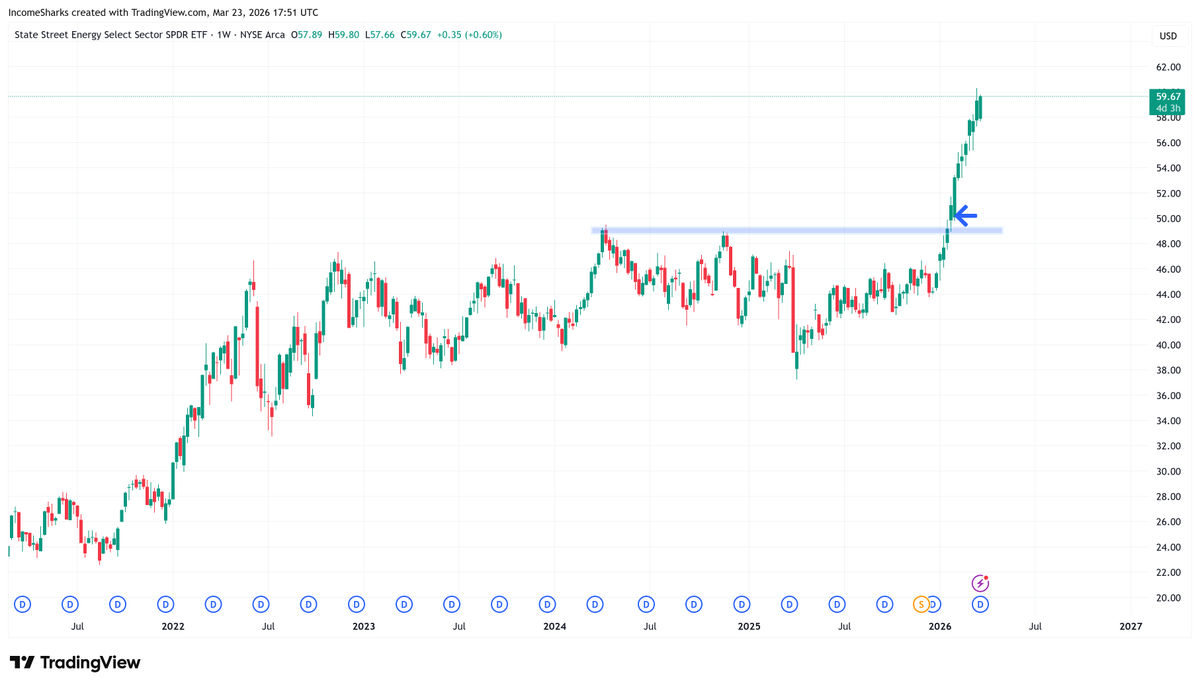This screenshot has height=687, width=1200.
Task: Click the 2023 time axis label
Action: (364, 627)
